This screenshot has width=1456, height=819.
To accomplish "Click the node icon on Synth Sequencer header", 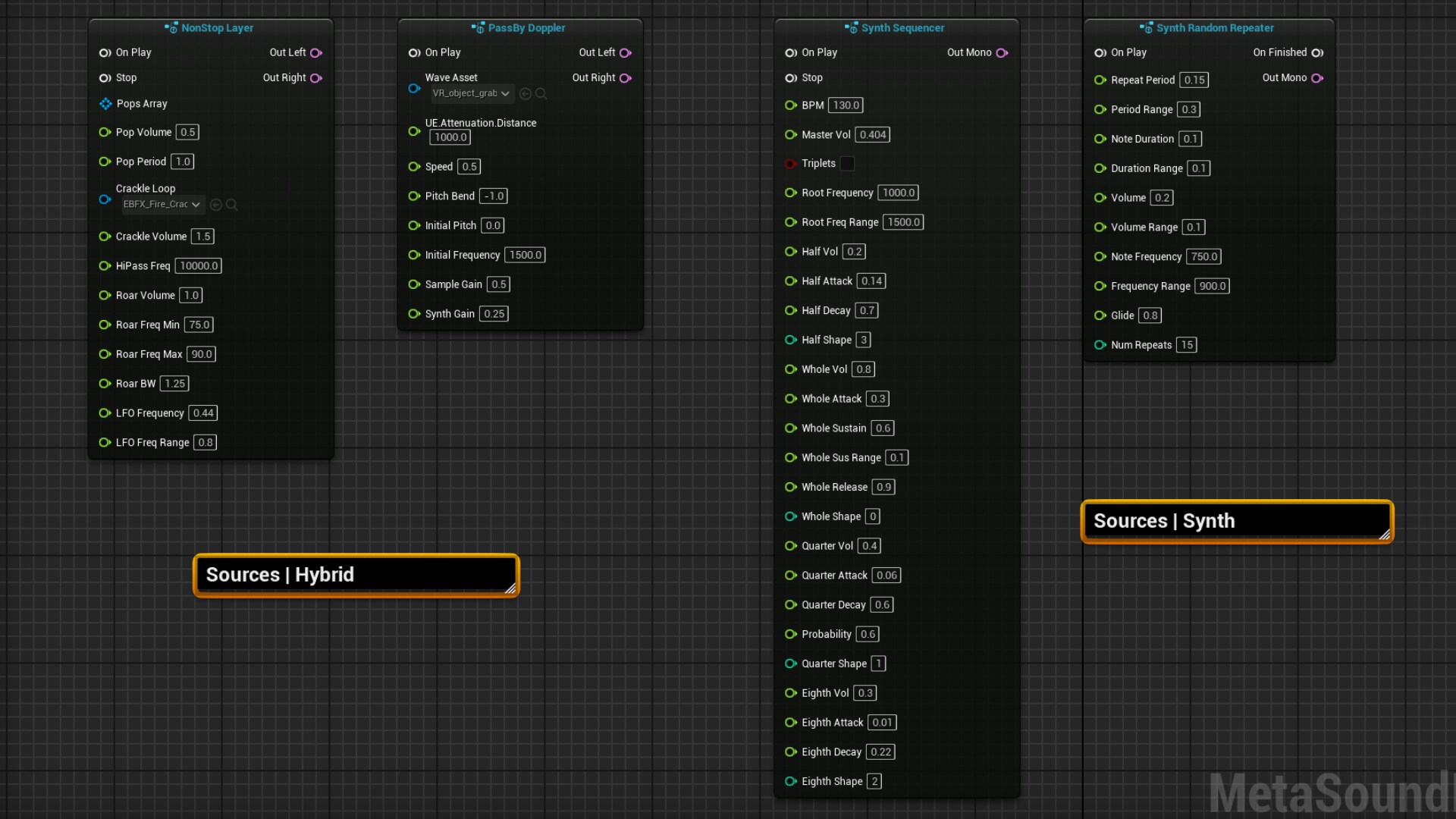I will (850, 27).
